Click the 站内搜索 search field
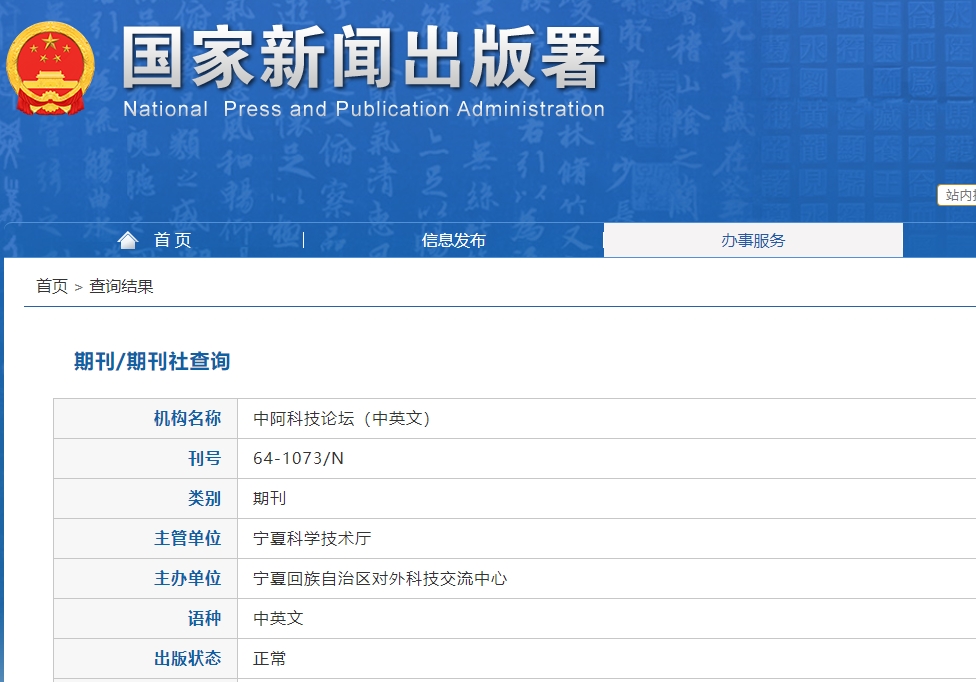This screenshot has height=682, width=976. tap(958, 195)
